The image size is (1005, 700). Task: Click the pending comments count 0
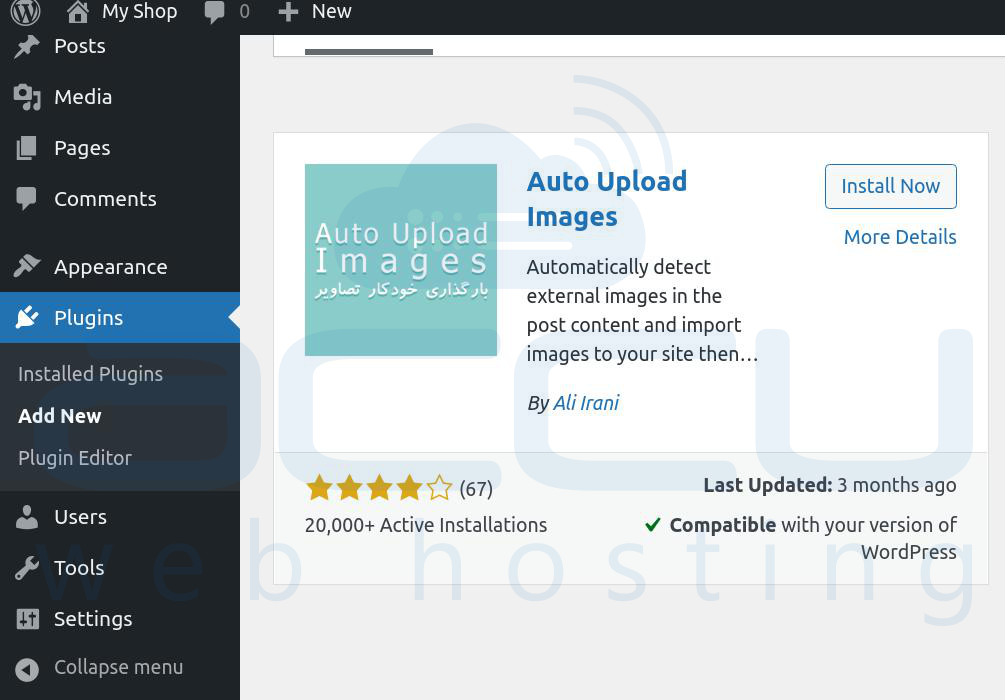(x=244, y=12)
